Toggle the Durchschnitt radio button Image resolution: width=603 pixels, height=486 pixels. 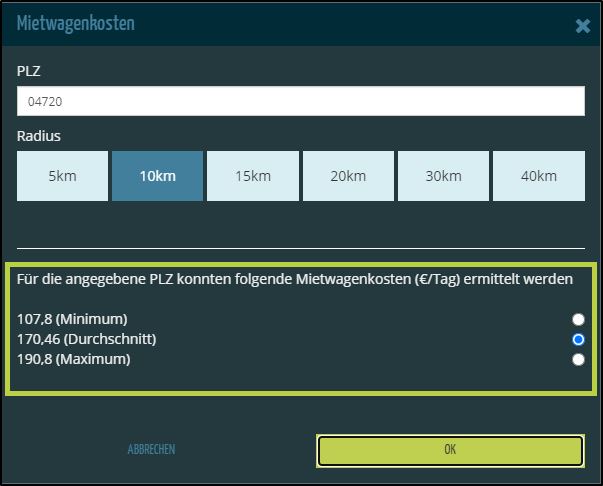click(x=578, y=339)
